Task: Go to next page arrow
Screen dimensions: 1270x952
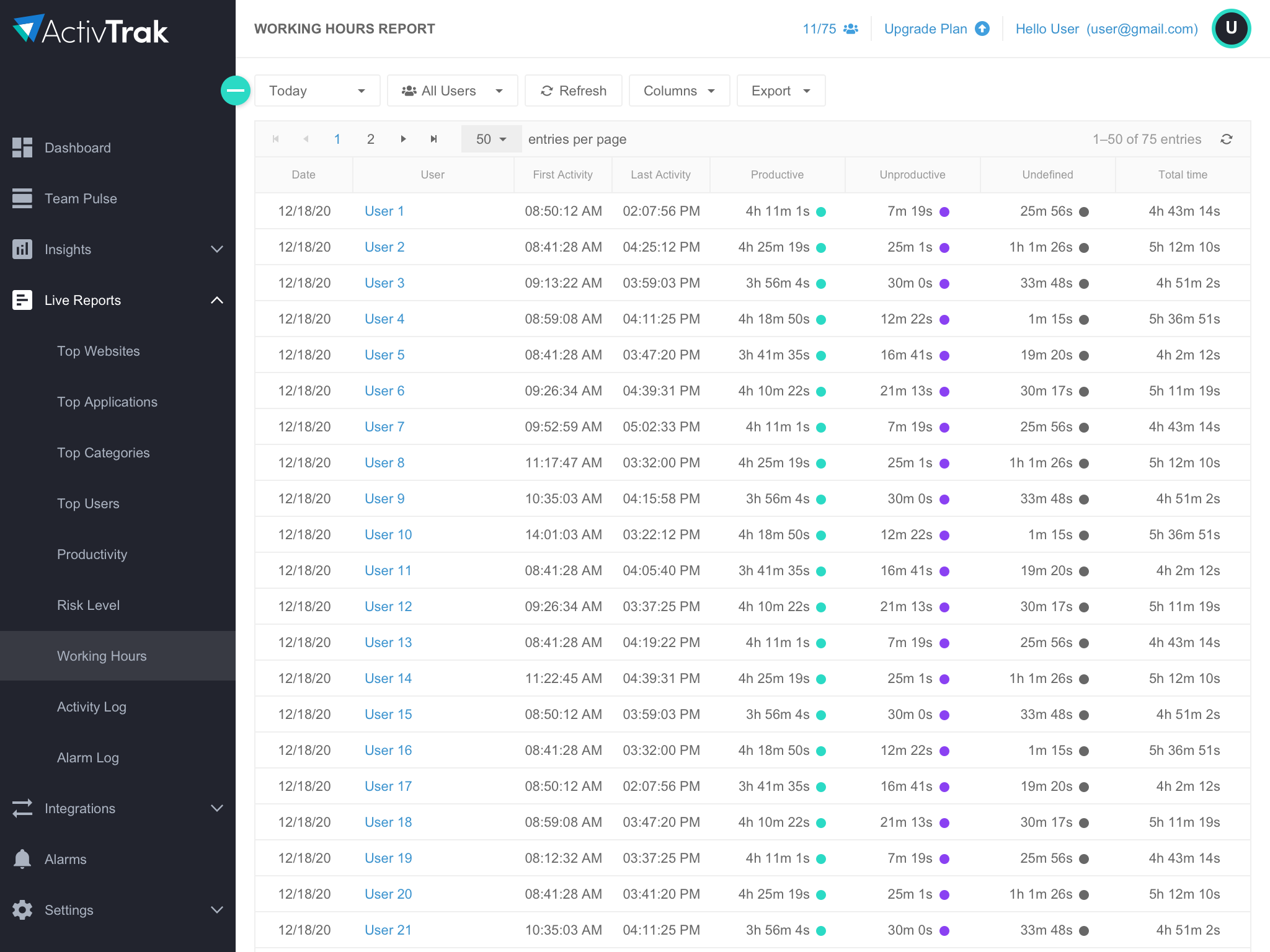Action: [x=403, y=139]
